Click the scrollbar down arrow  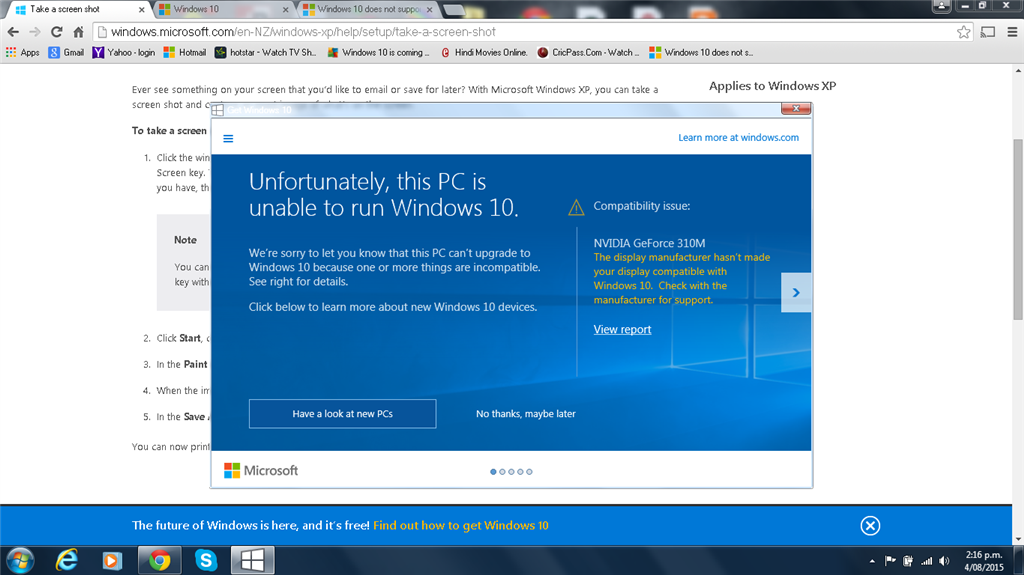(1018, 540)
